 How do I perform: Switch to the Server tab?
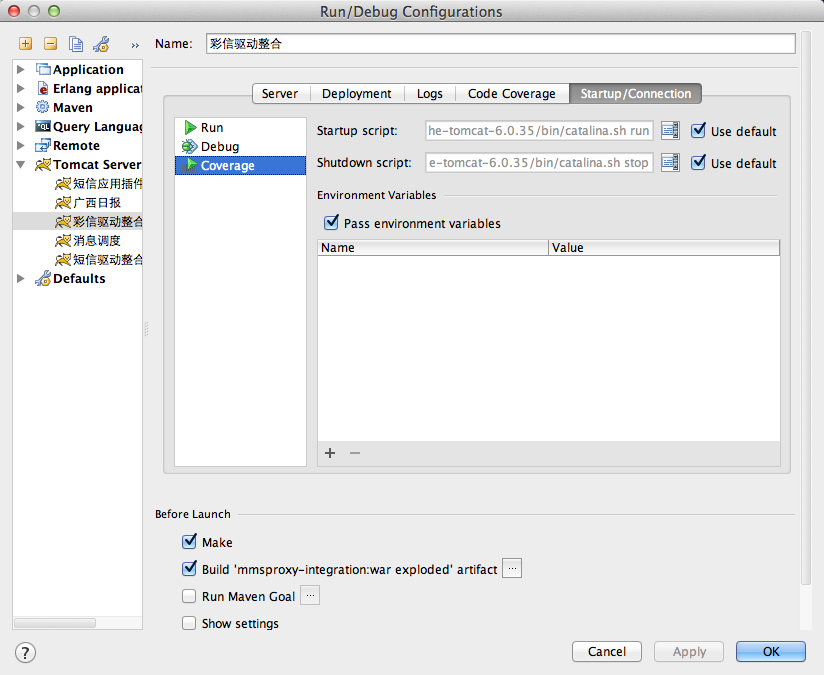280,94
